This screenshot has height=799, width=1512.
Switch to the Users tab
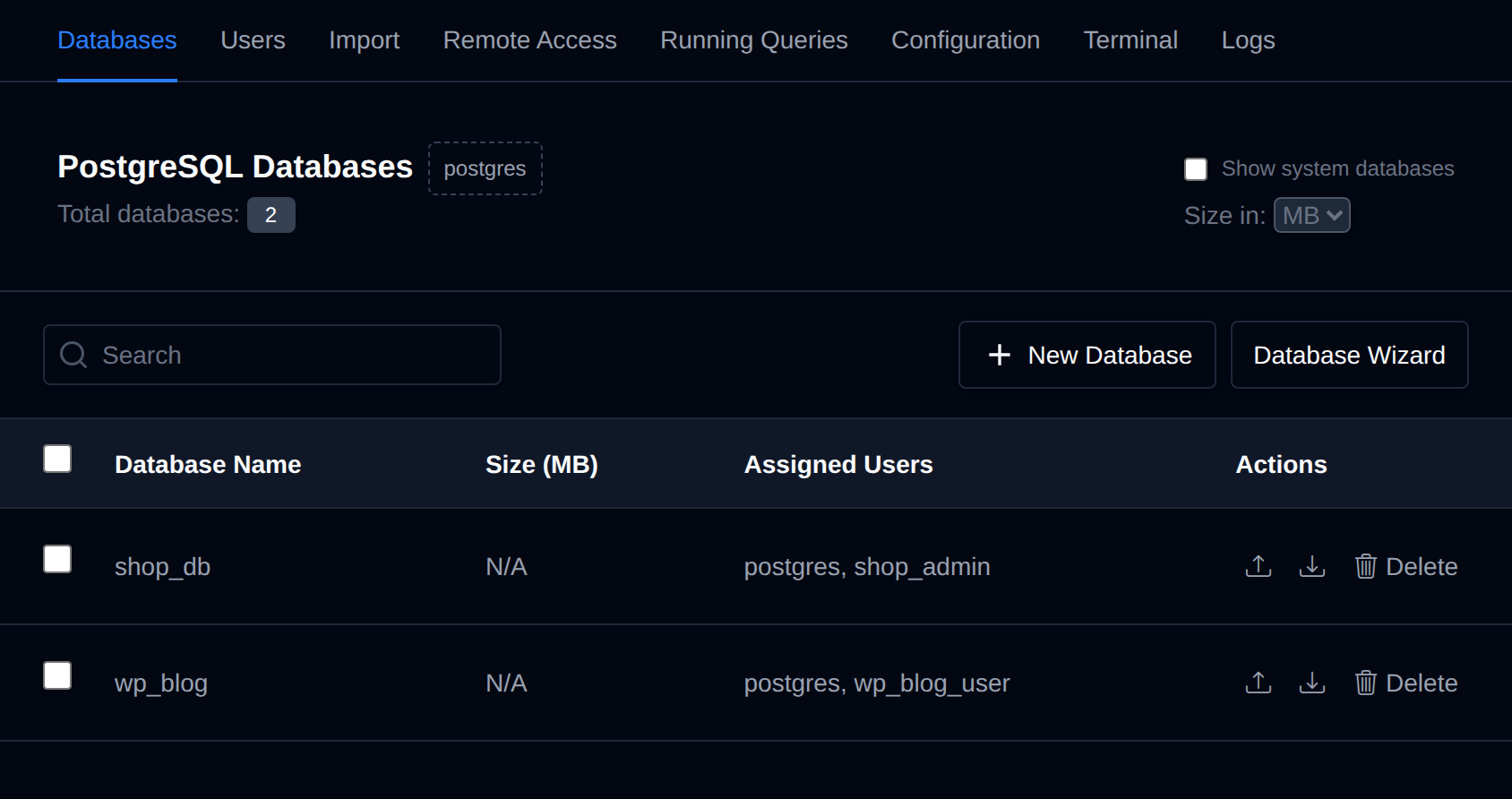coord(253,40)
